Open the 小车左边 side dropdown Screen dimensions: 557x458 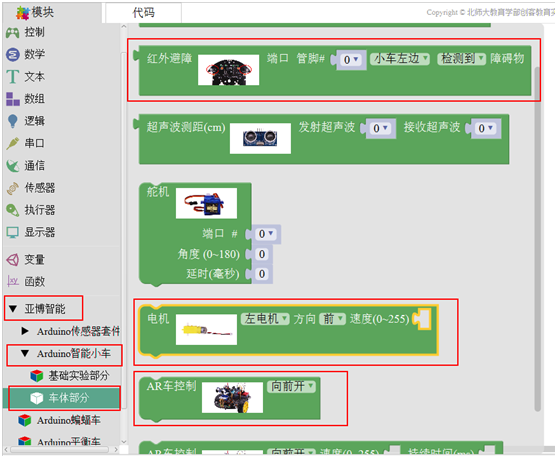400,59
